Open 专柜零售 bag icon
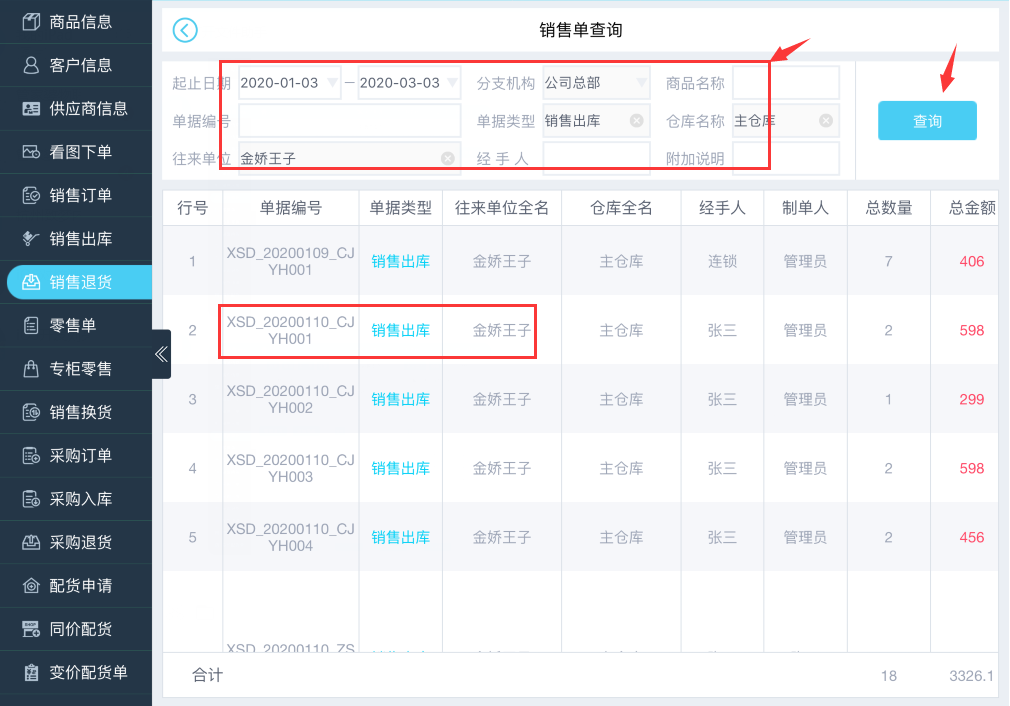 coord(31,369)
